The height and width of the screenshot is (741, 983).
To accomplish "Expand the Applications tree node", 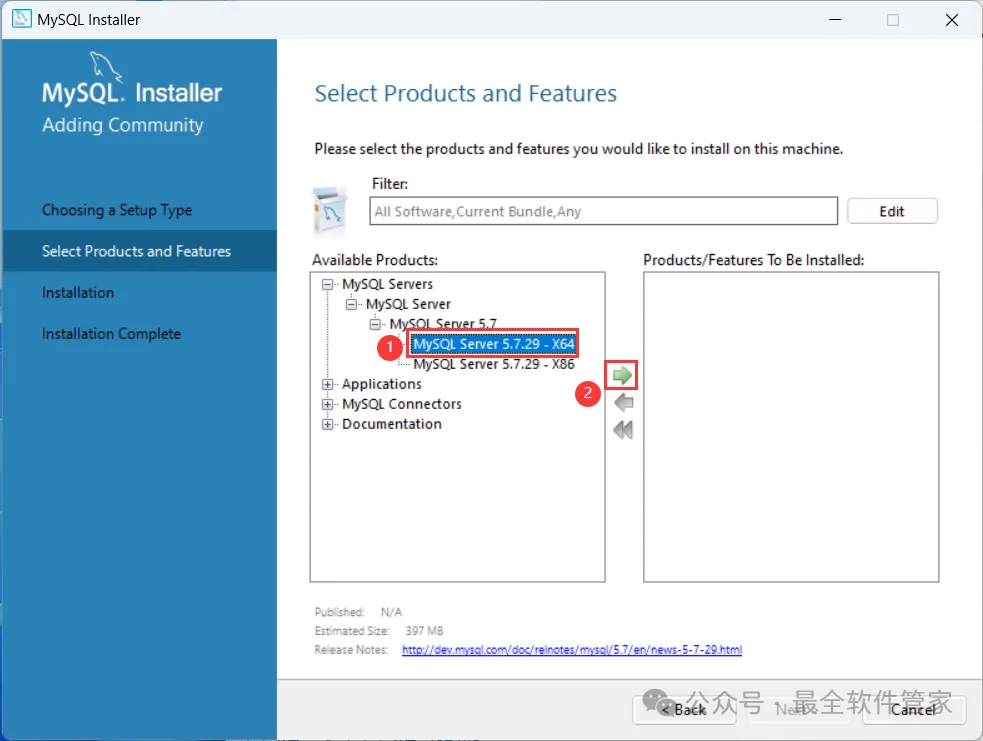I will [327, 384].
